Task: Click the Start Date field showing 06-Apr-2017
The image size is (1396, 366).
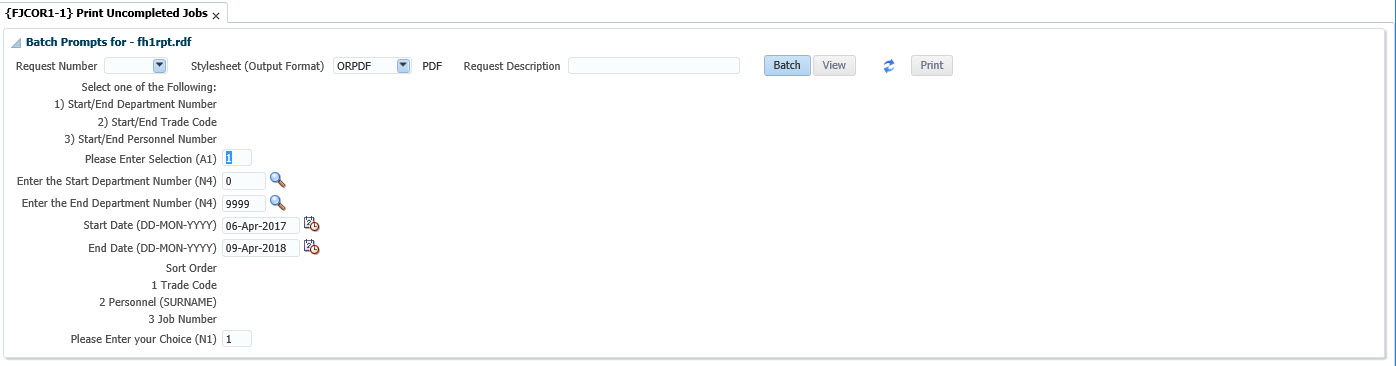Action: [x=261, y=226]
